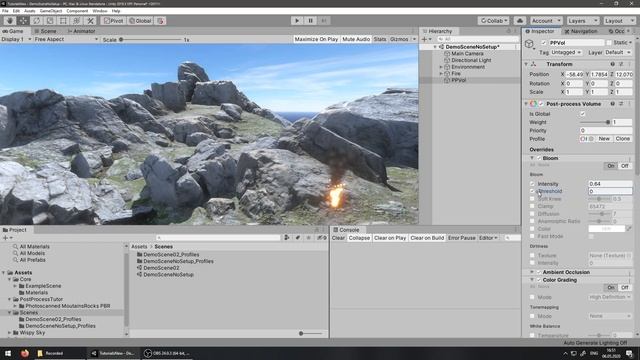Toggle the PPVol active checkbox
Image resolution: width=640 pixels, height=360 pixels.
543,43
